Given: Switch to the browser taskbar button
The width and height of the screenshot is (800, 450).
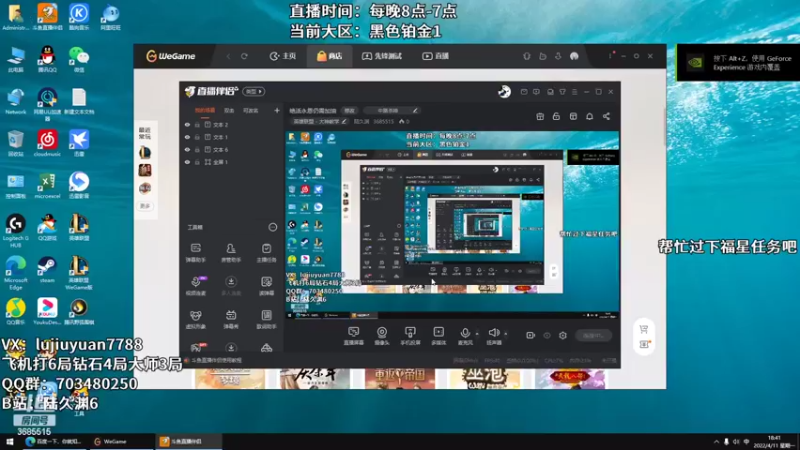Looking at the screenshot, I should [x=54, y=442].
